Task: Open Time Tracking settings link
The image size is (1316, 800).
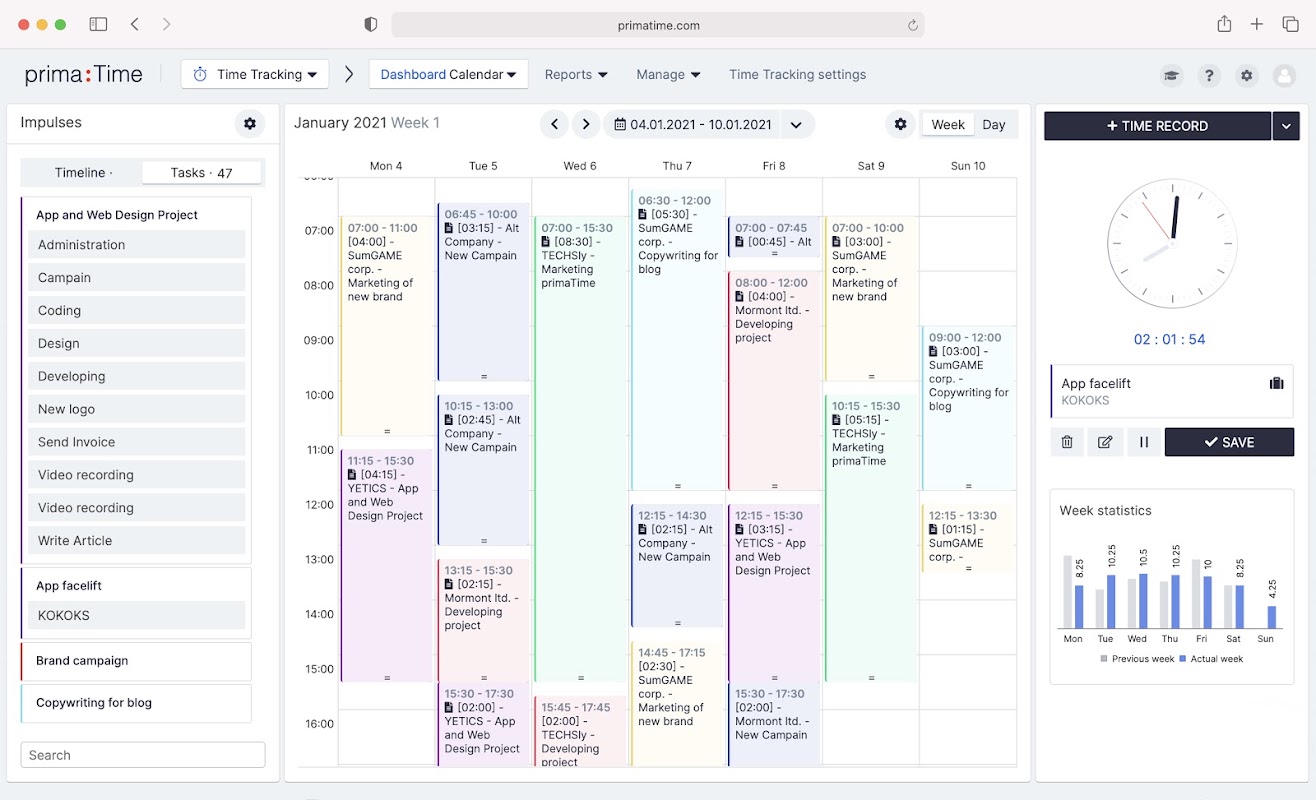Action: coord(797,75)
